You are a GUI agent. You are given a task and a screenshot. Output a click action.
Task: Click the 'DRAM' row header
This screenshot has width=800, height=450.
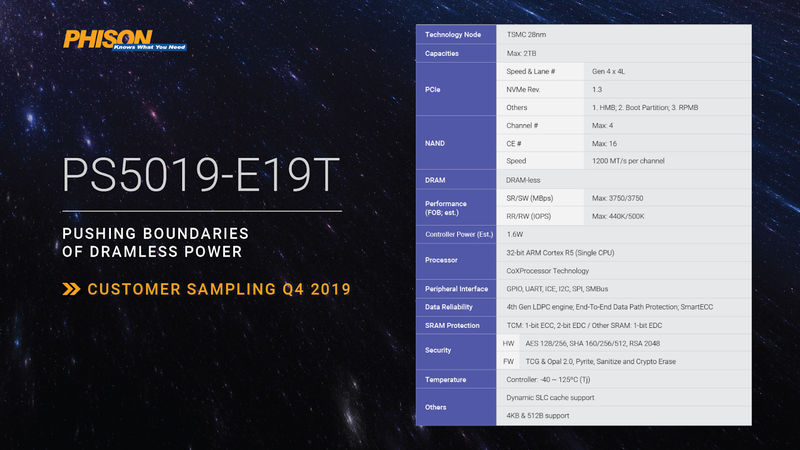point(456,180)
